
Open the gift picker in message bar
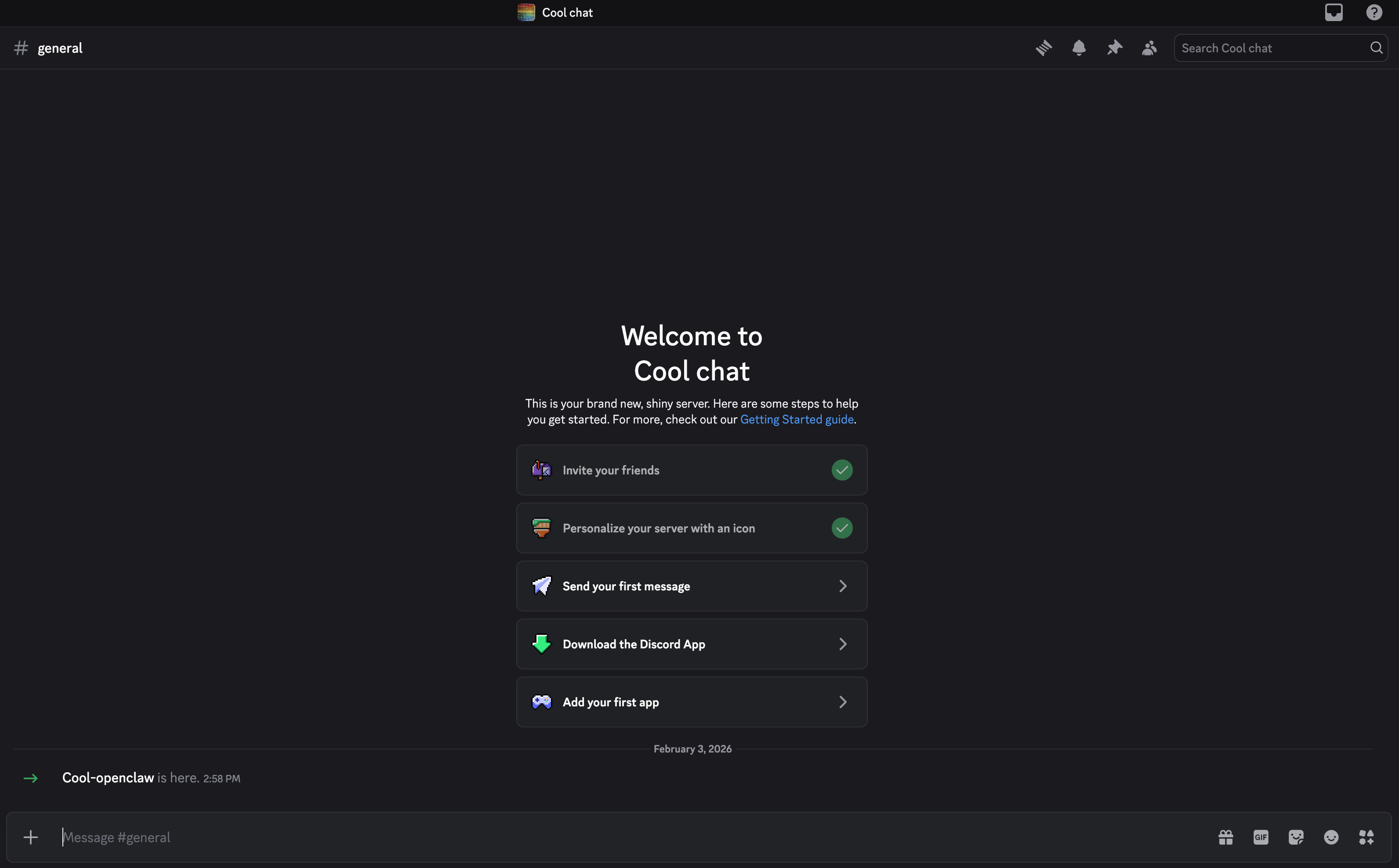(1225, 837)
